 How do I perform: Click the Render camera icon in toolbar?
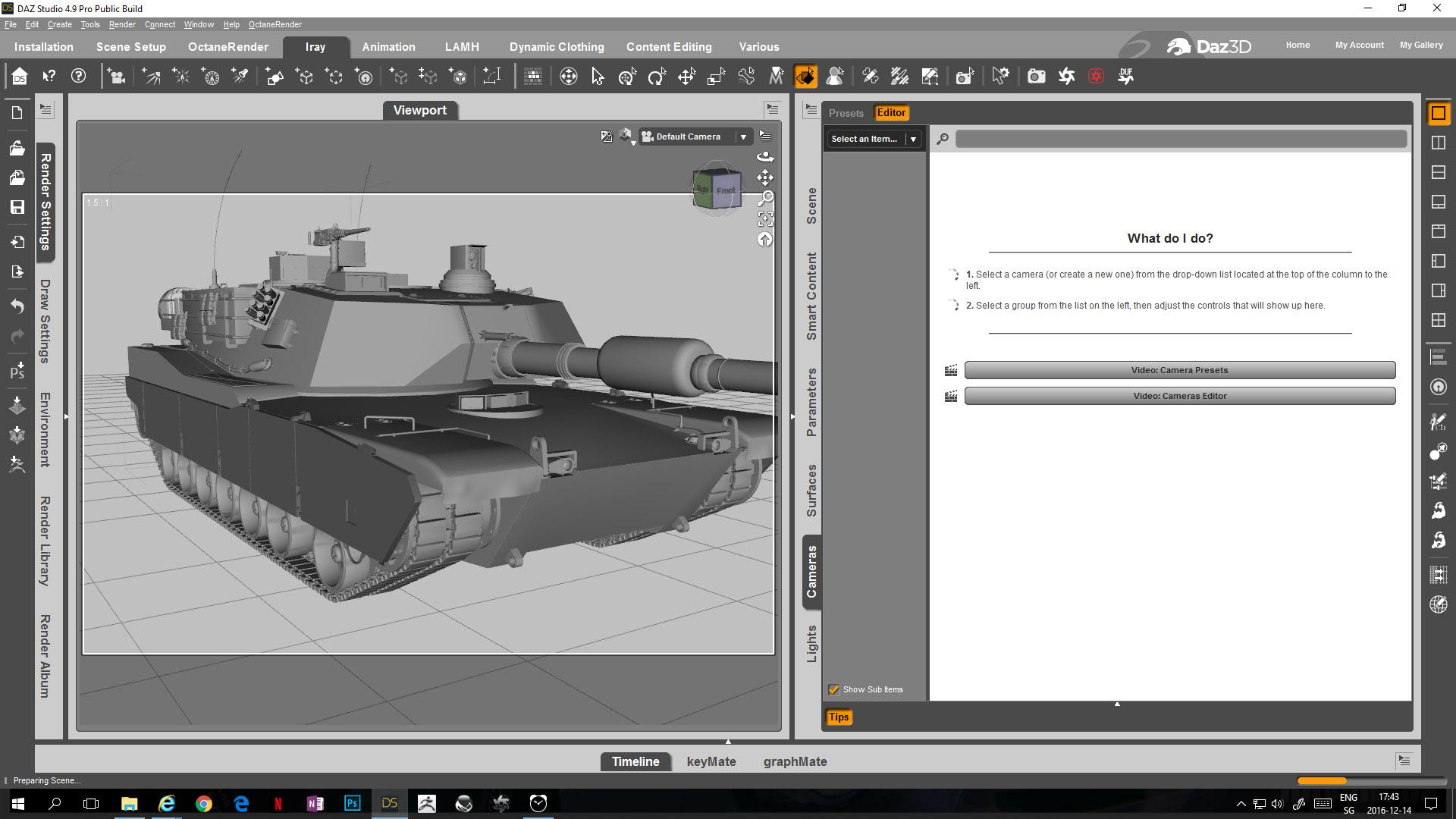click(1036, 77)
